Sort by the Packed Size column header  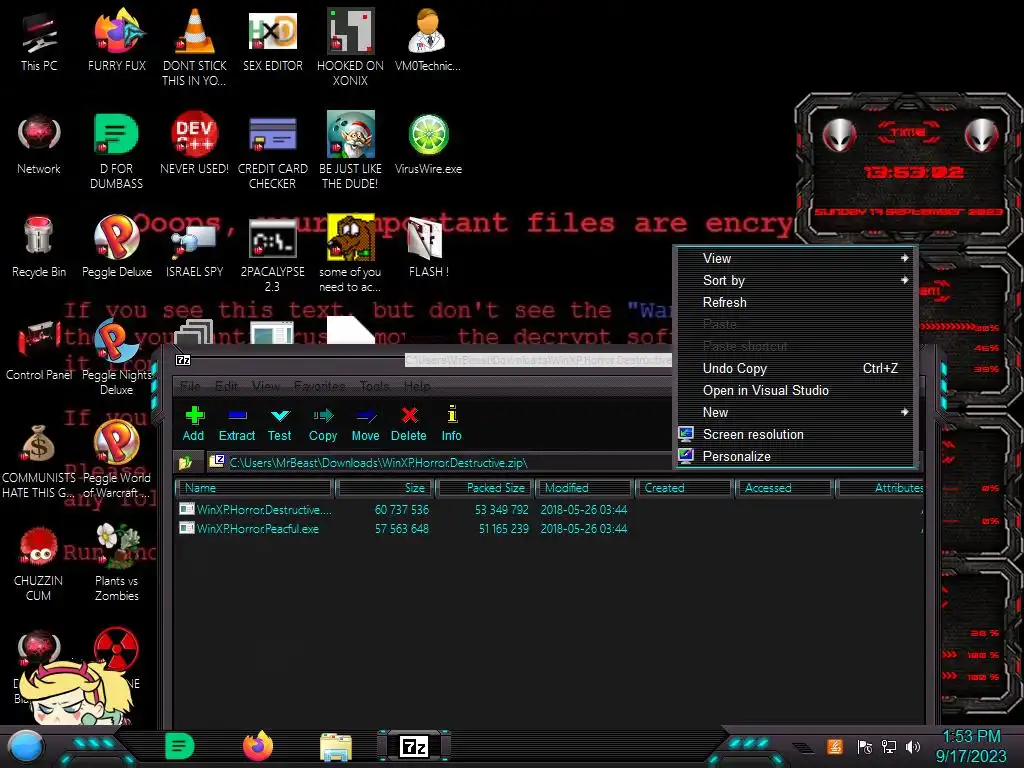(x=485, y=488)
